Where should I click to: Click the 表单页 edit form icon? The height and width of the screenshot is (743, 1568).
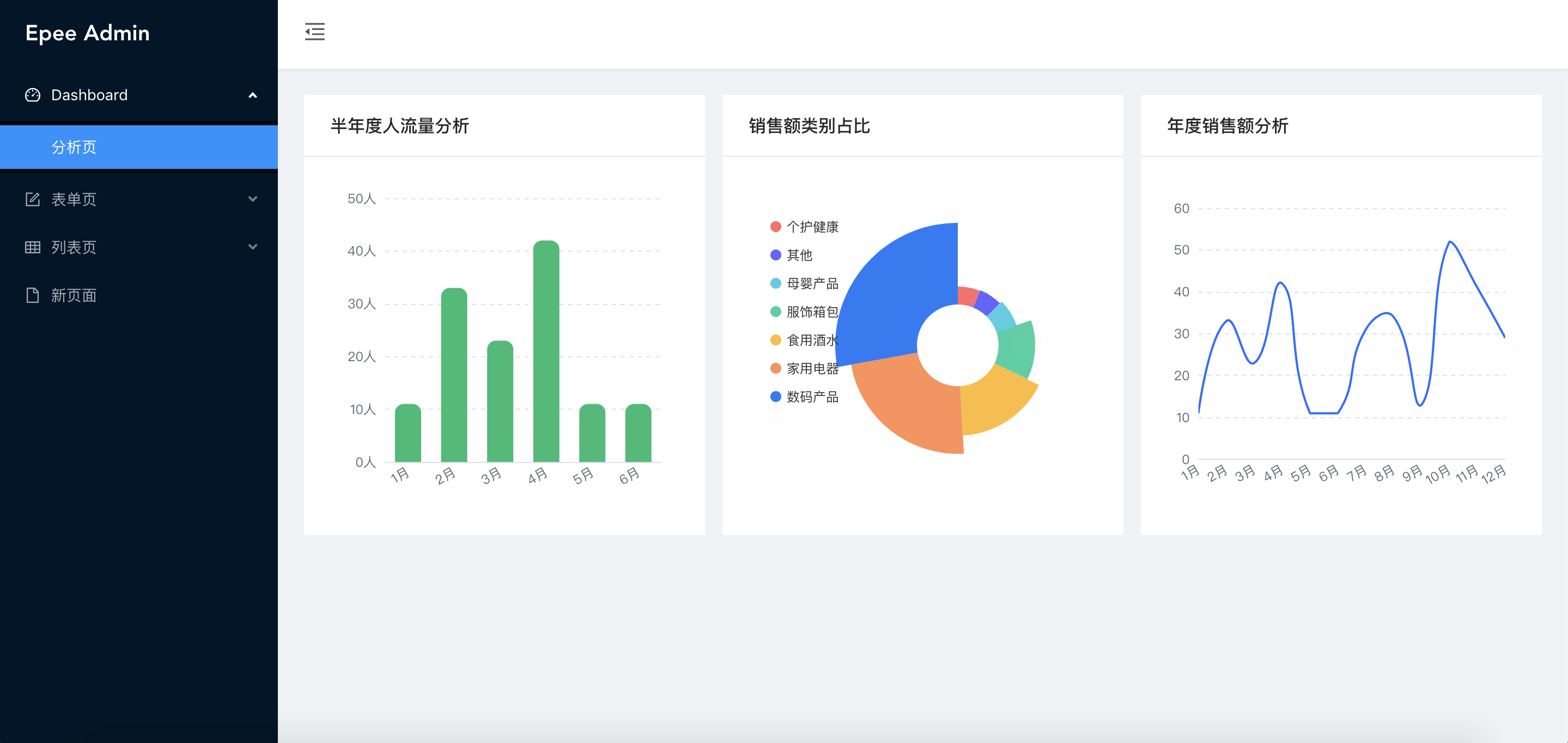(32, 199)
